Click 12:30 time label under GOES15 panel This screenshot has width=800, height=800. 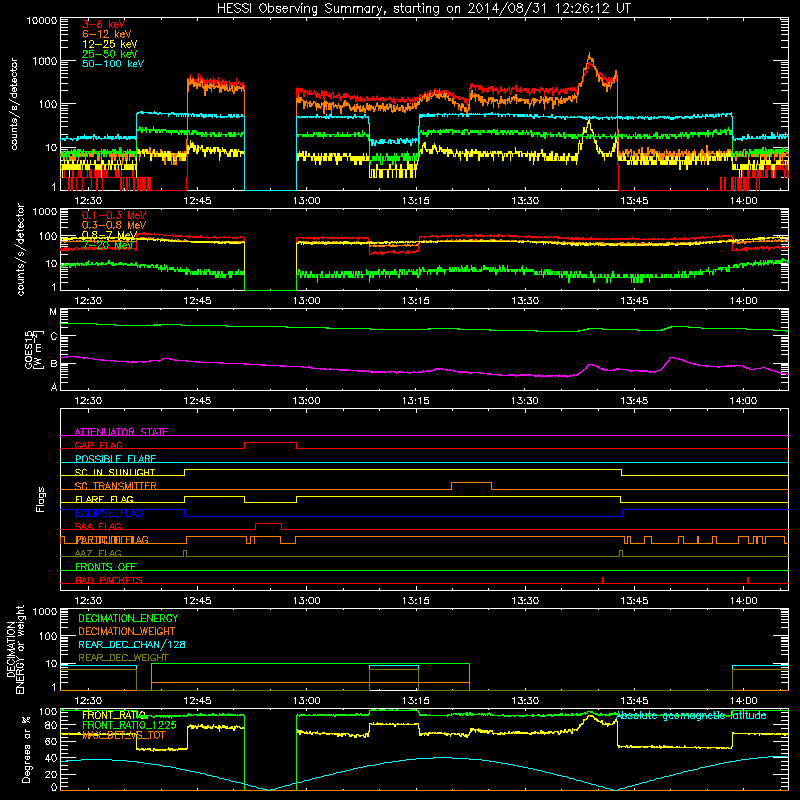coord(88,401)
